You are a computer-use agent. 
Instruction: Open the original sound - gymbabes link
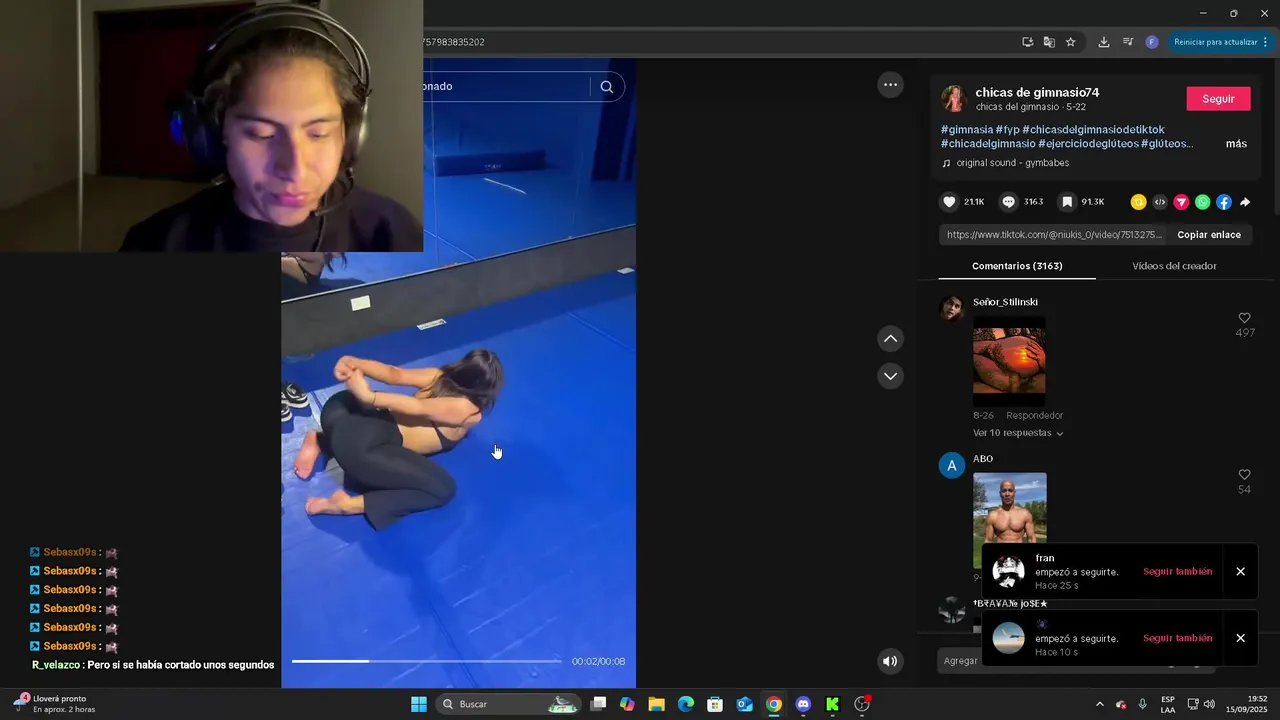click(x=1012, y=163)
